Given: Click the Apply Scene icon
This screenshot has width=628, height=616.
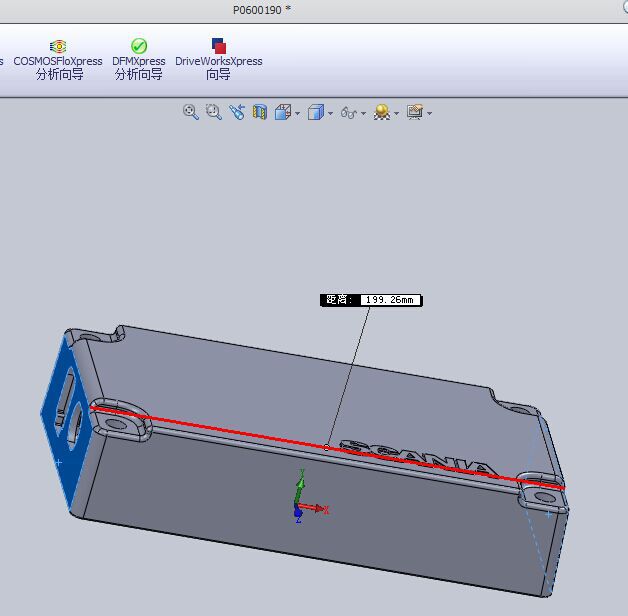Looking at the screenshot, I should pyautogui.click(x=381, y=113).
